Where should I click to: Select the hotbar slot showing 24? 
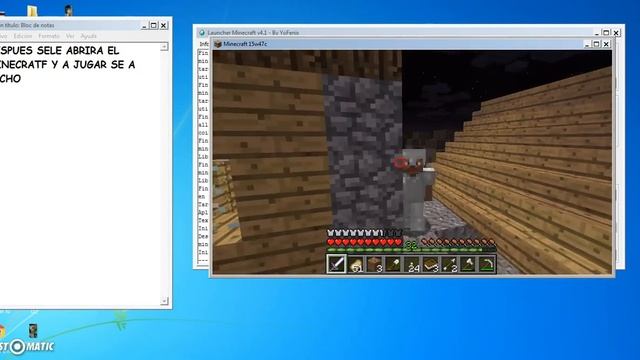coord(412,264)
